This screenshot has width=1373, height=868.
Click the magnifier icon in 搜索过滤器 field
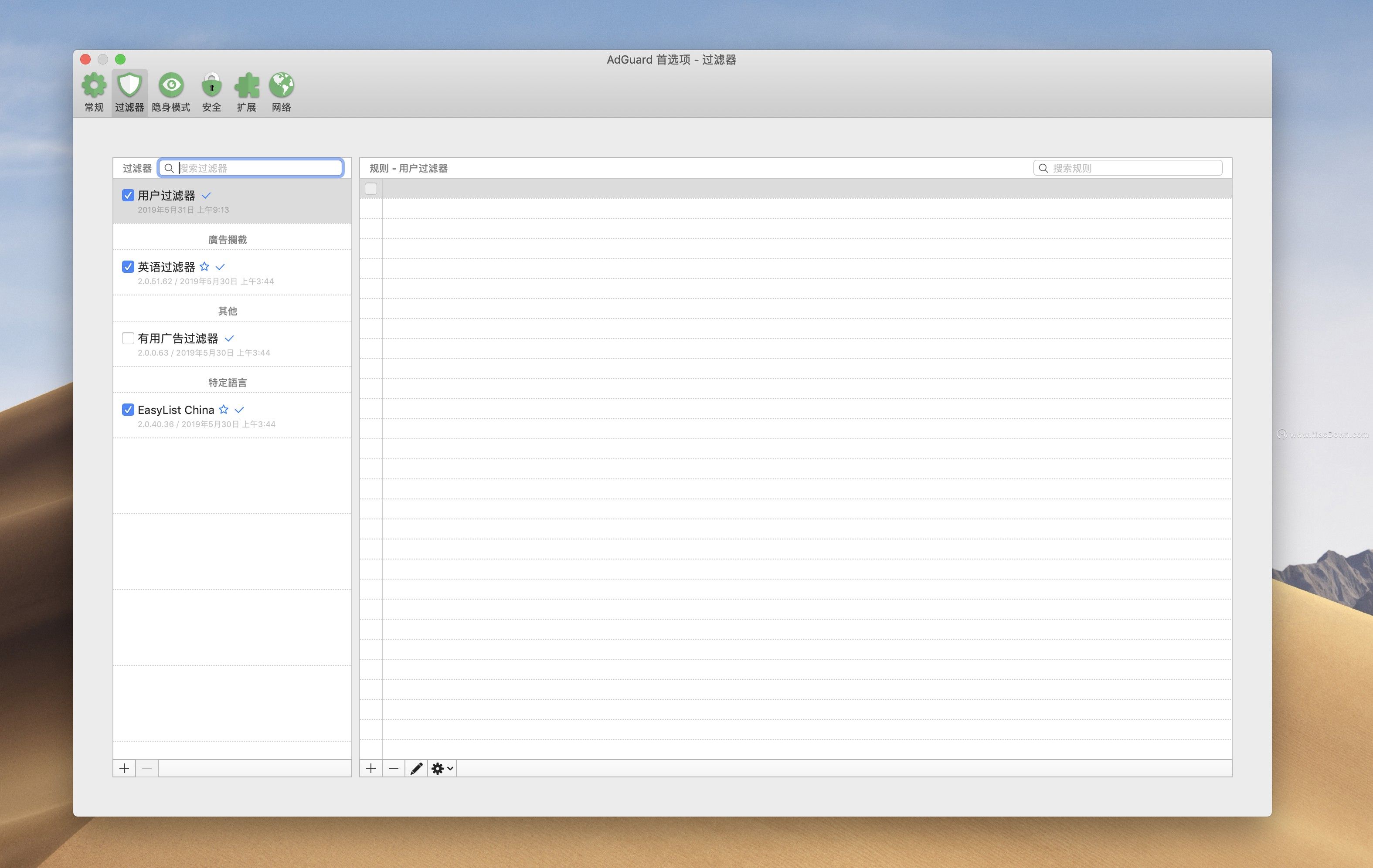pyautogui.click(x=170, y=168)
